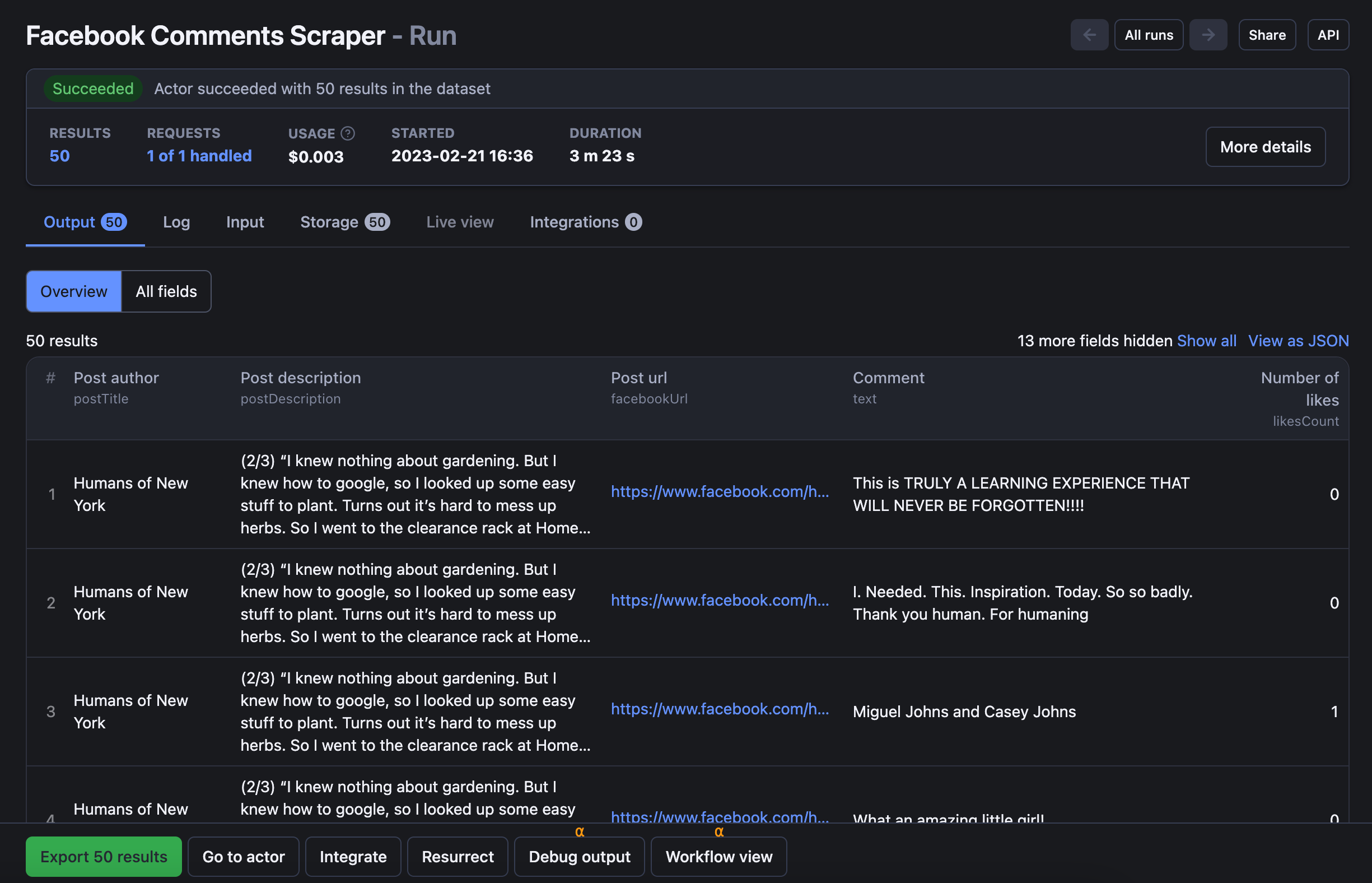The height and width of the screenshot is (883, 1372).
Task: Click the Post description column header
Action: click(x=300, y=378)
